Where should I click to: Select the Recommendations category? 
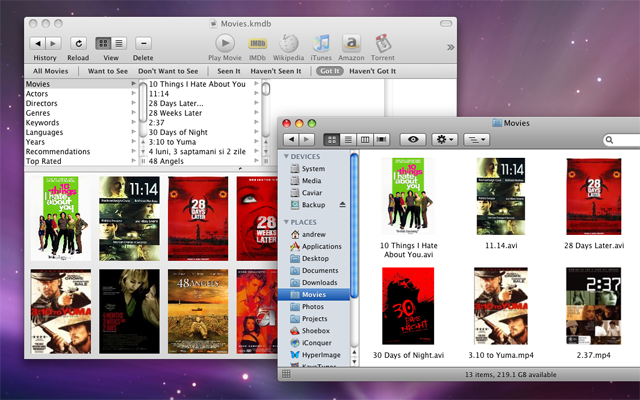point(81,151)
